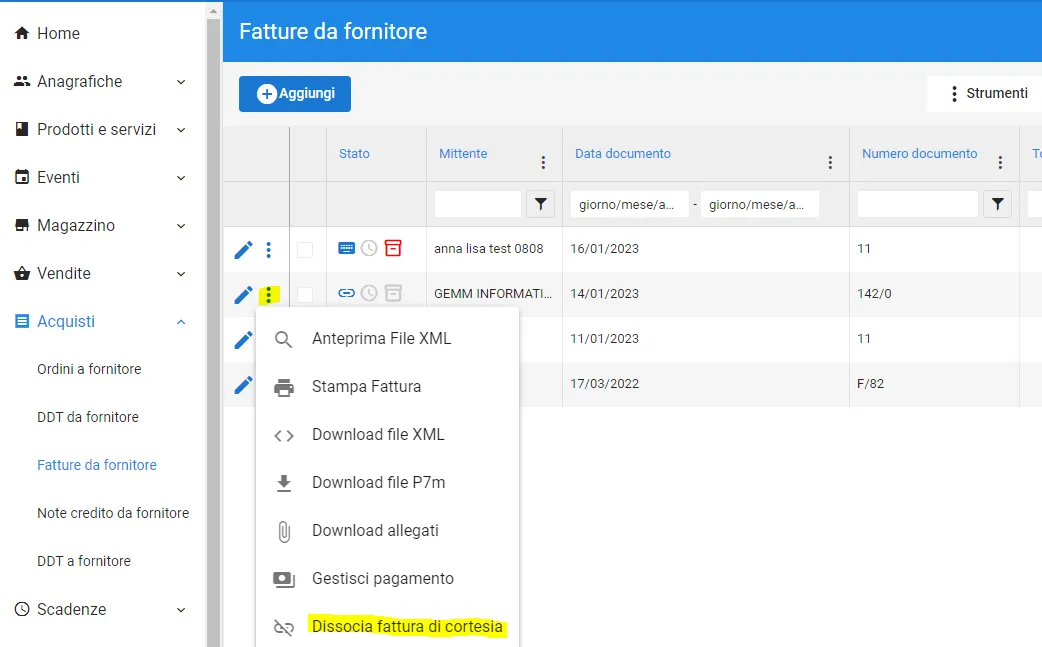Click the Anagrafiche people icon

[22, 81]
